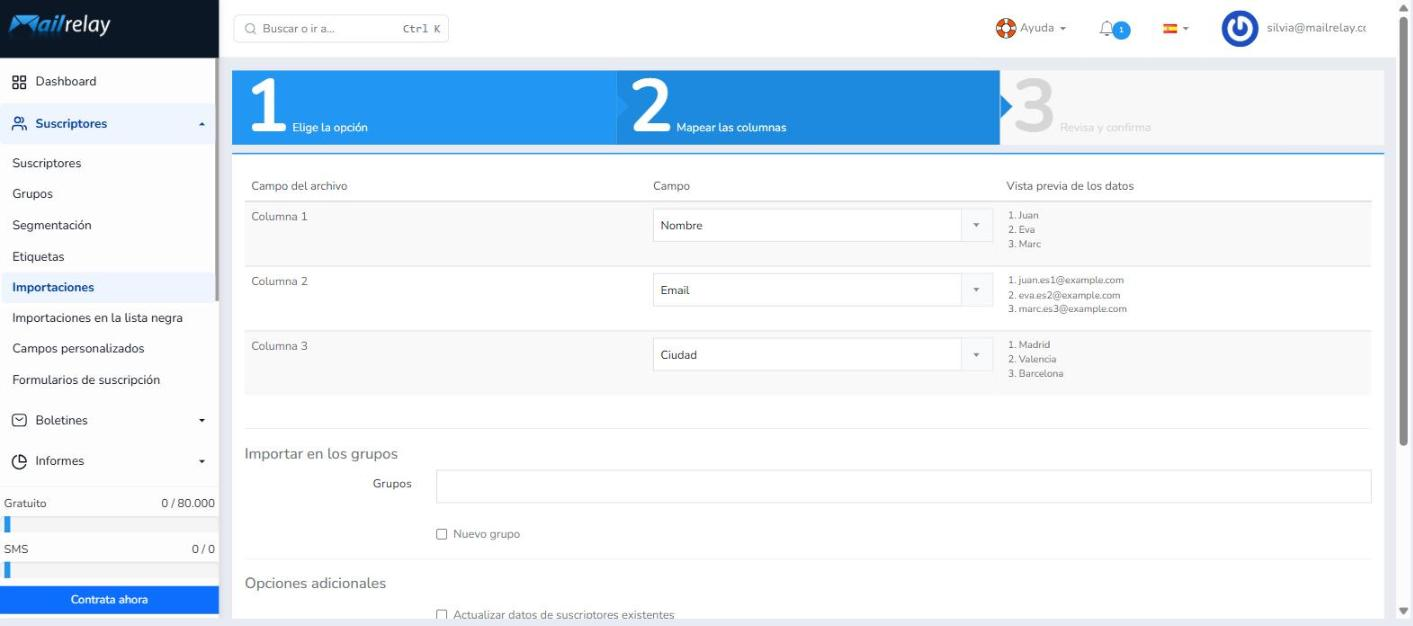Image resolution: width=1413 pixels, height=626 pixels.
Task: Open Etiquetas in the sidebar
Action: (x=38, y=257)
